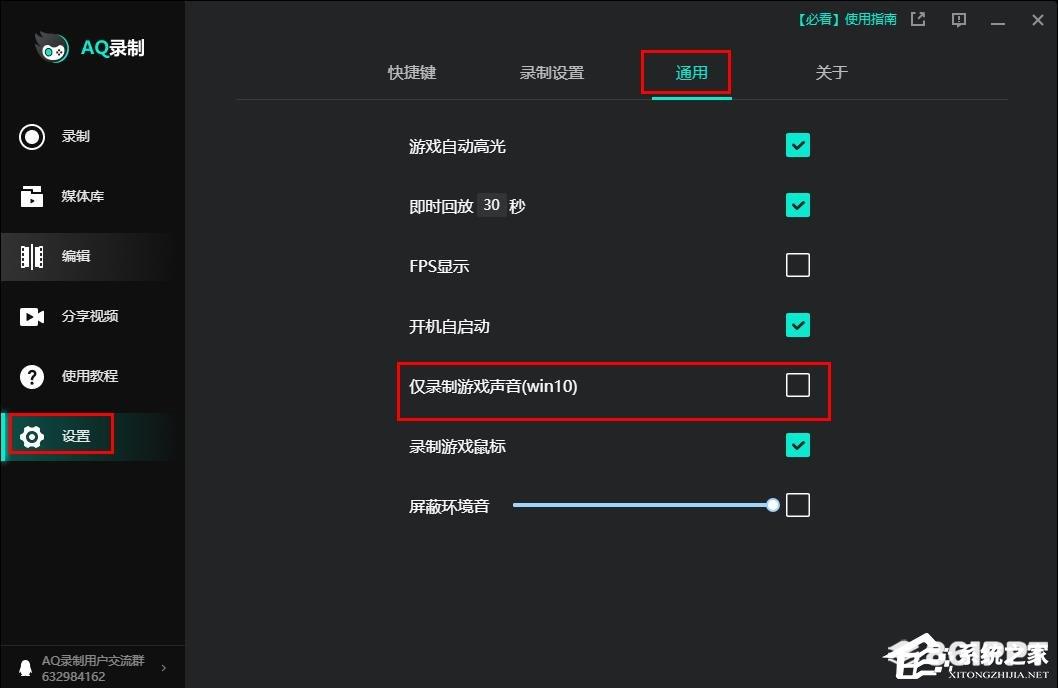The width and height of the screenshot is (1058, 688).
Task: Expand the AQ录制用户交流群 arrow
Action: click(164, 668)
